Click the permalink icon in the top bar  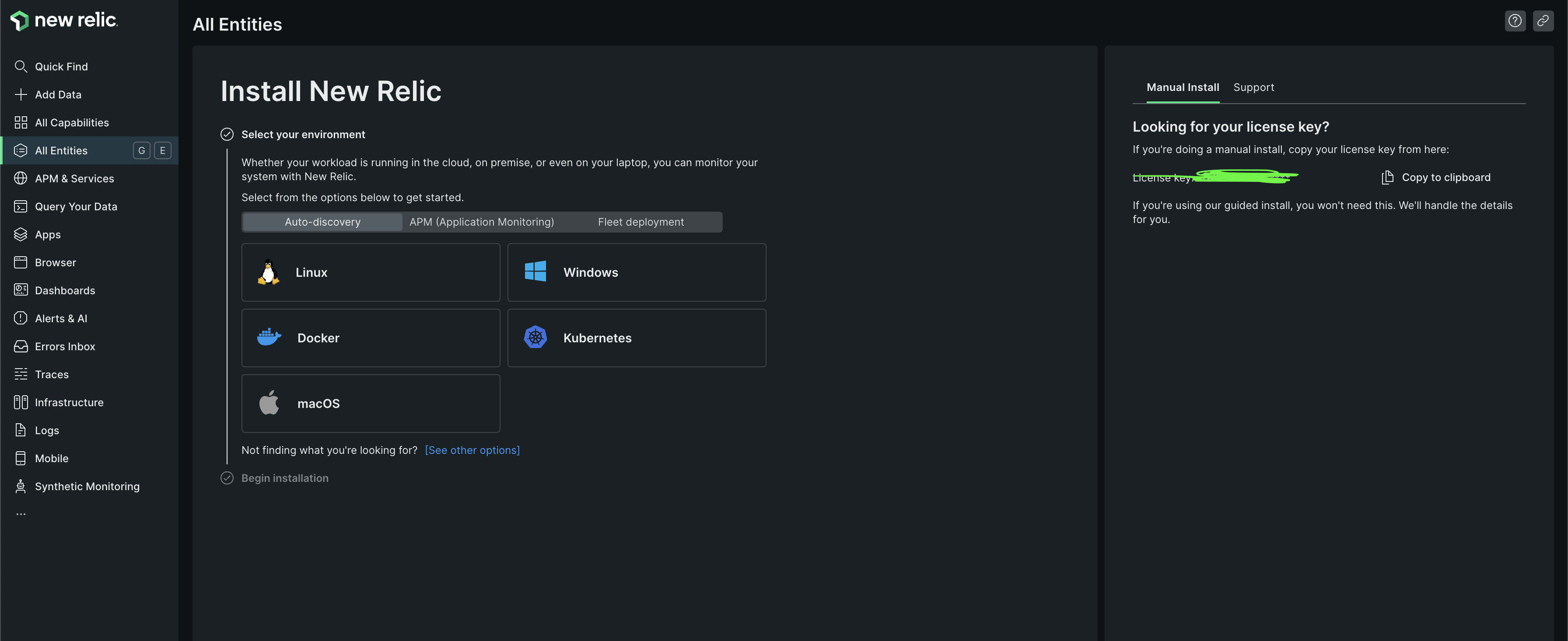(1543, 20)
